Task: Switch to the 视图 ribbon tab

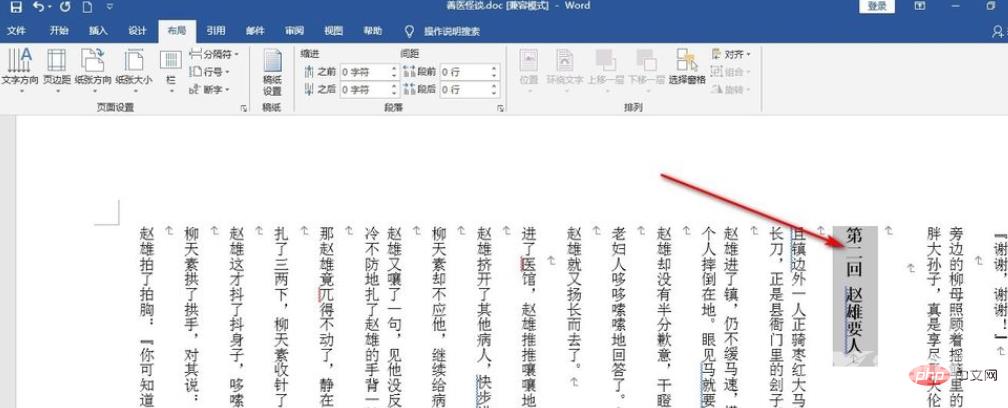Action: 334,31
